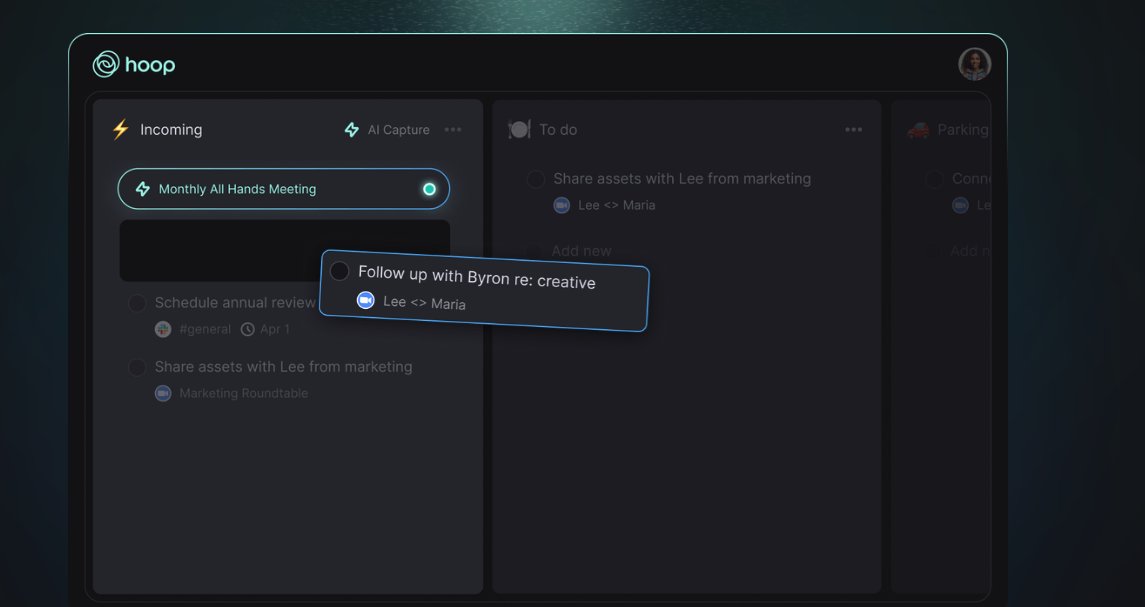The width and height of the screenshot is (1145, 607).
Task: Check off the first Parking column task
Action: [x=935, y=179]
